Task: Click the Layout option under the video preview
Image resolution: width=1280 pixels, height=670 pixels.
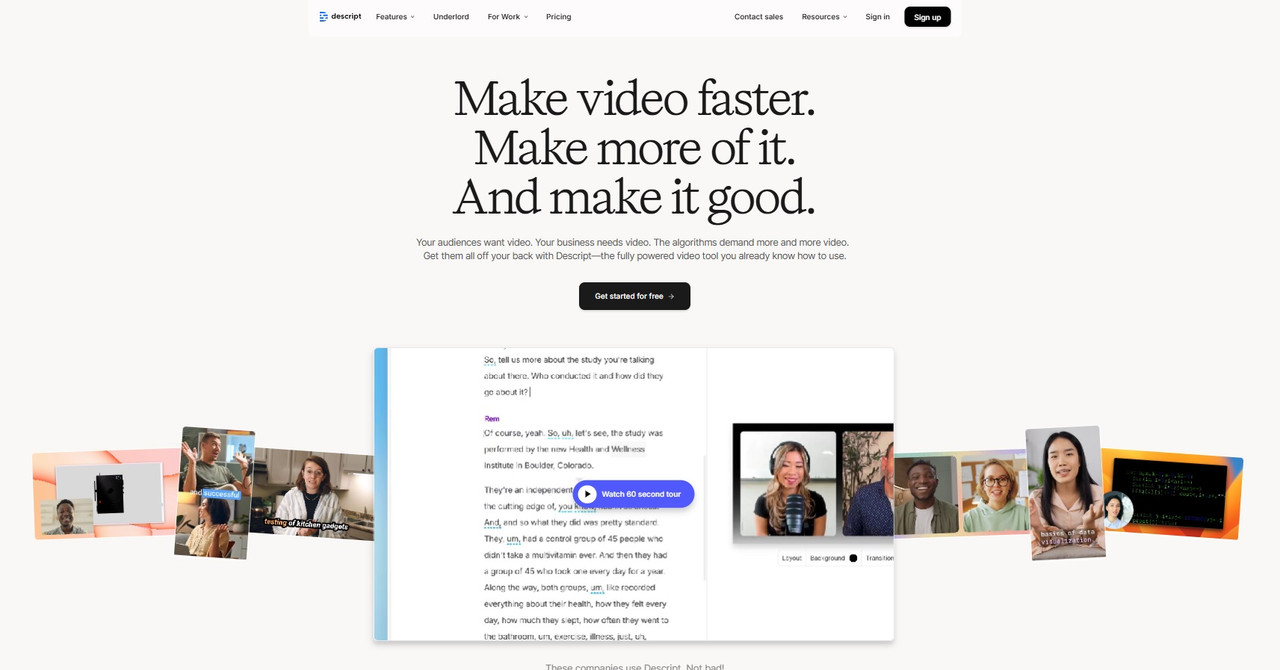Action: [792, 558]
